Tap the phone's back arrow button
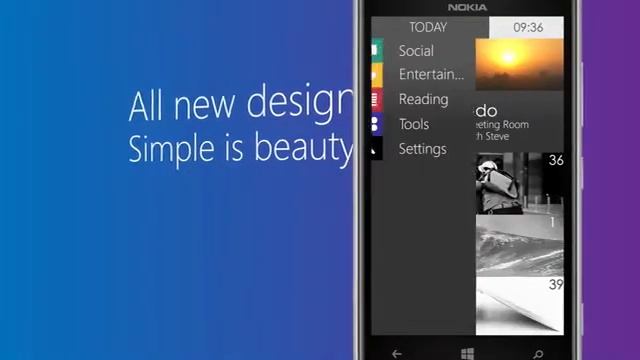The width and height of the screenshot is (640, 360). pyautogui.click(x=397, y=353)
